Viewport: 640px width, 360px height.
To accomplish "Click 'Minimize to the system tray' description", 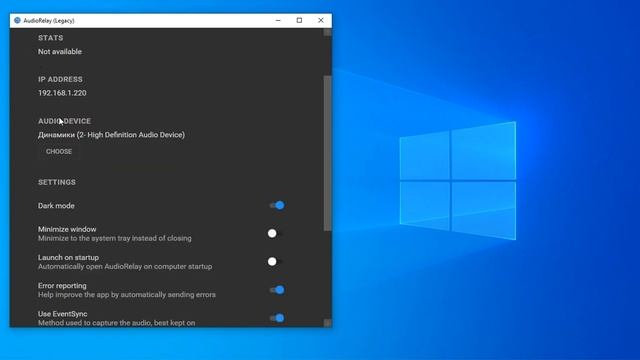I will tap(115, 238).
